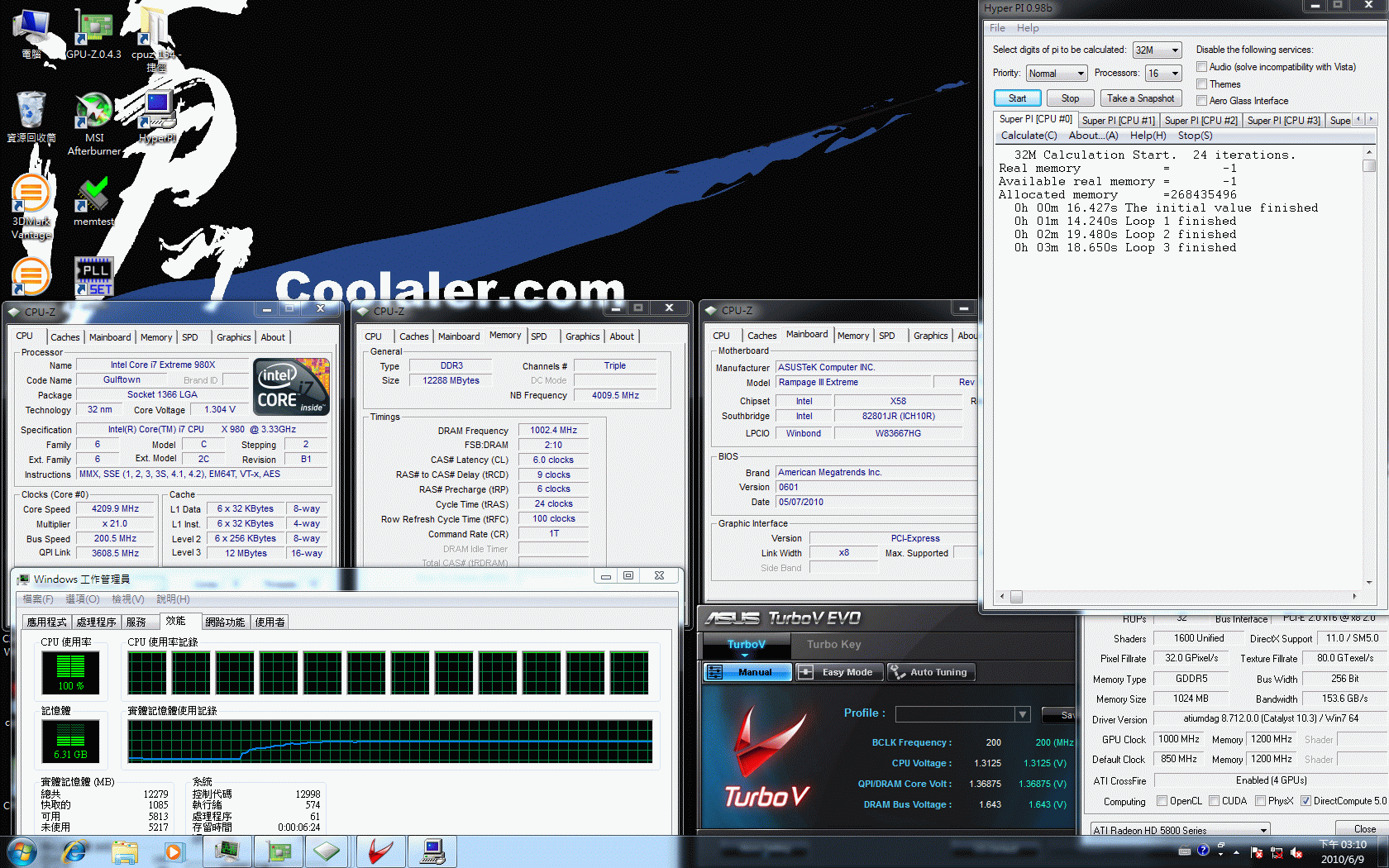The height and width of the screenshot is (868, 1389).
Task: Toggle the DirectCompute 5.0 checkbox in GPU-Z
Action: (x=1305, y=801)
